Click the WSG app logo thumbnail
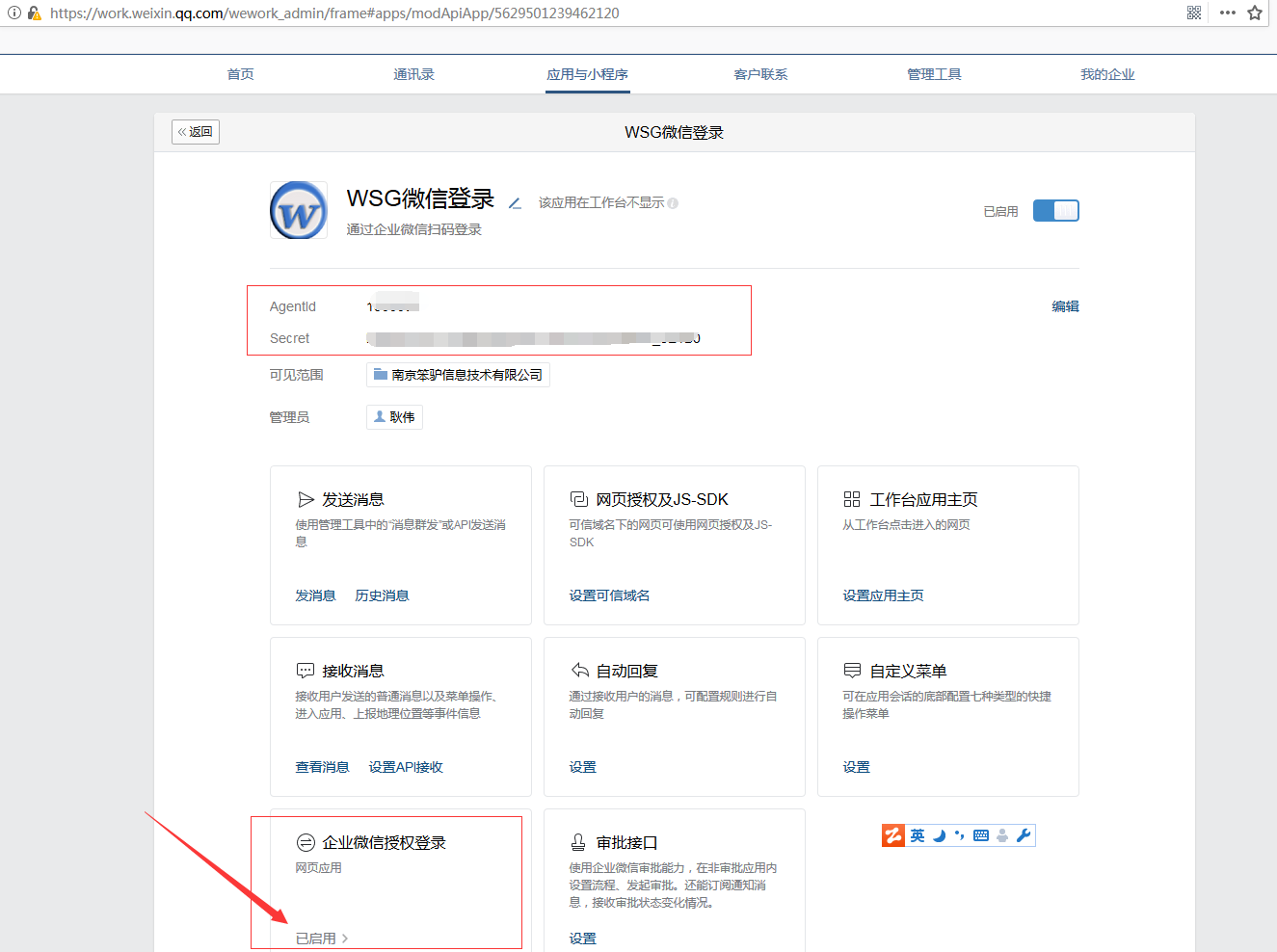This screenshot has height=952, width=1277. (x=298, y=210)
